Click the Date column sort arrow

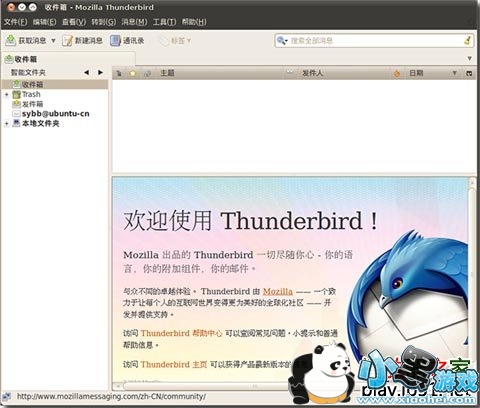pos(454,73)
